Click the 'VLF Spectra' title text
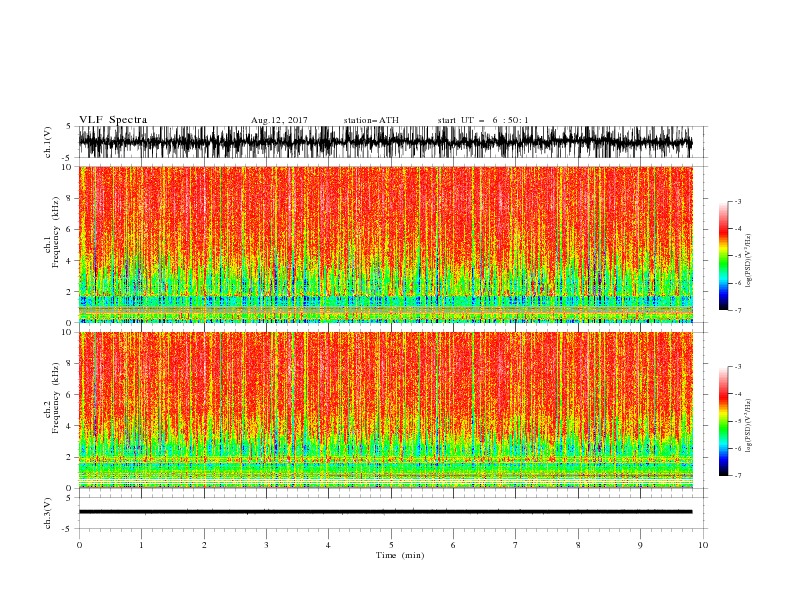This screenshot has height=612, width=792. (113, 120)
